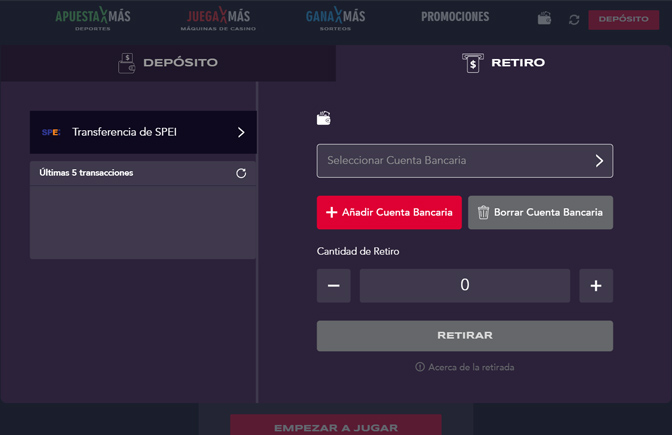Open the Juega Más casino machines section
Screen dimensions: 672x435
click(218, 18)
